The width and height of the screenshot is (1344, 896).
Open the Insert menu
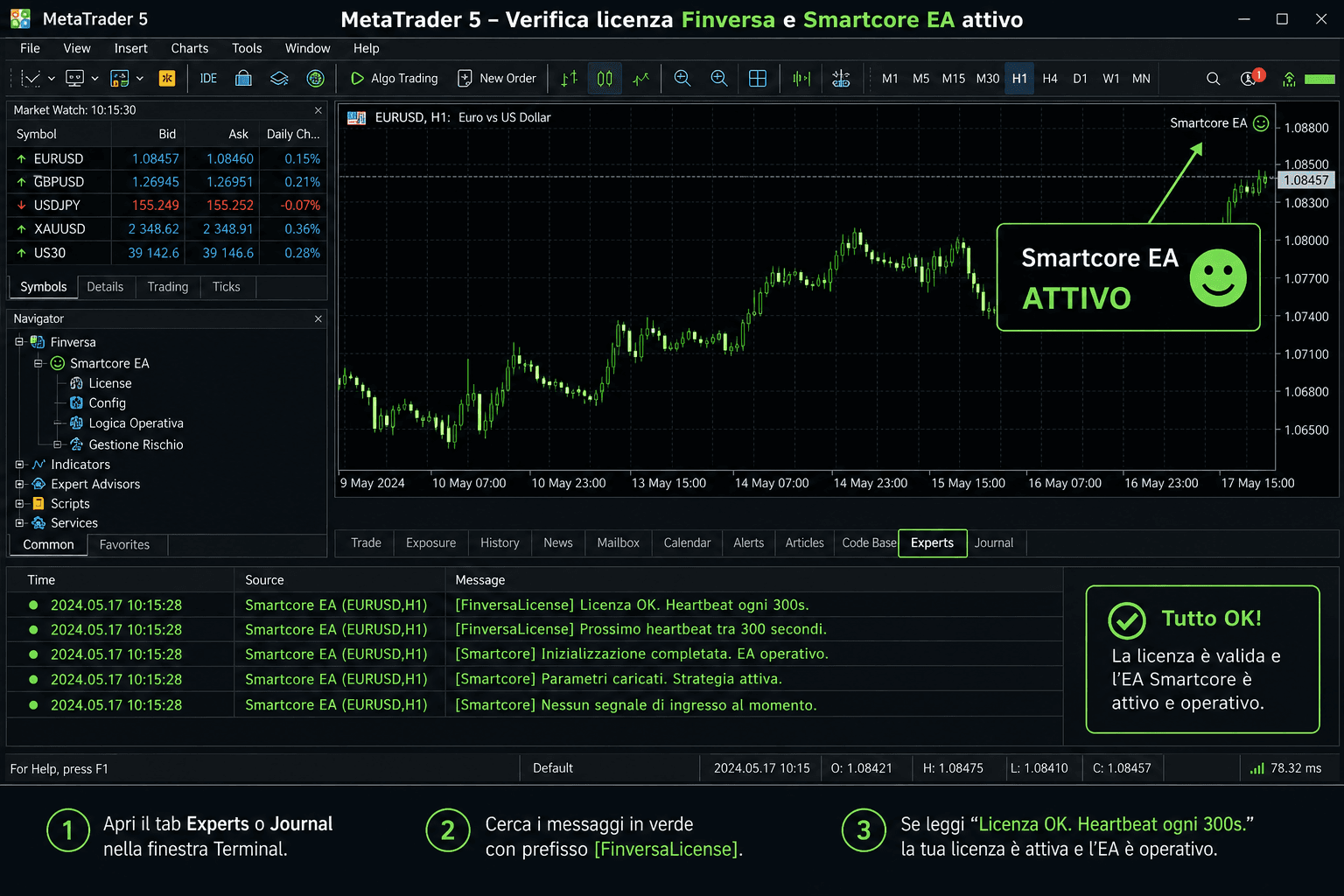pos(130,48)
